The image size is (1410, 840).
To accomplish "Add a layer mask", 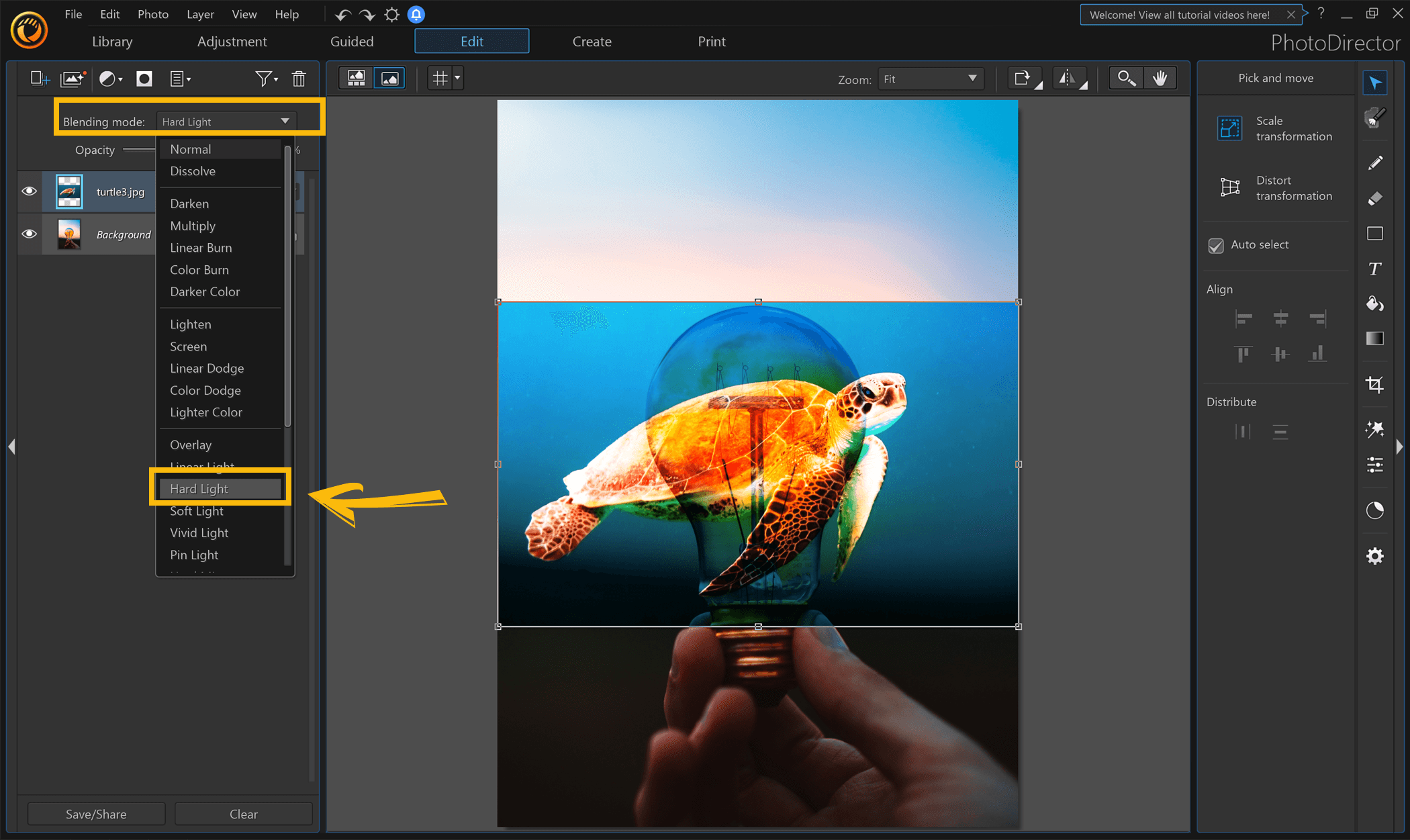I will pos(144,79).
